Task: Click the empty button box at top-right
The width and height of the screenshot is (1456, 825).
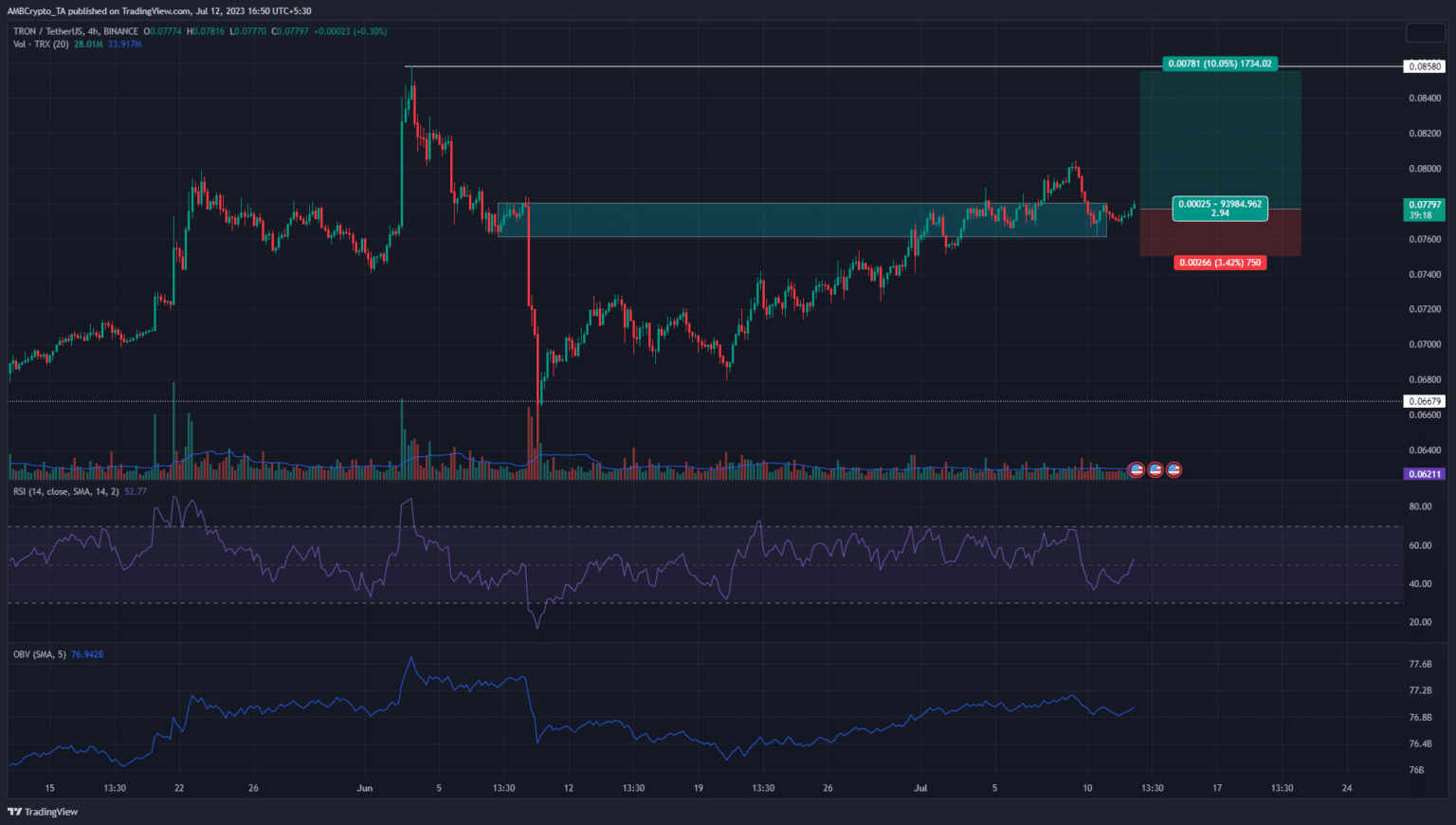Action: [1425, 32]
